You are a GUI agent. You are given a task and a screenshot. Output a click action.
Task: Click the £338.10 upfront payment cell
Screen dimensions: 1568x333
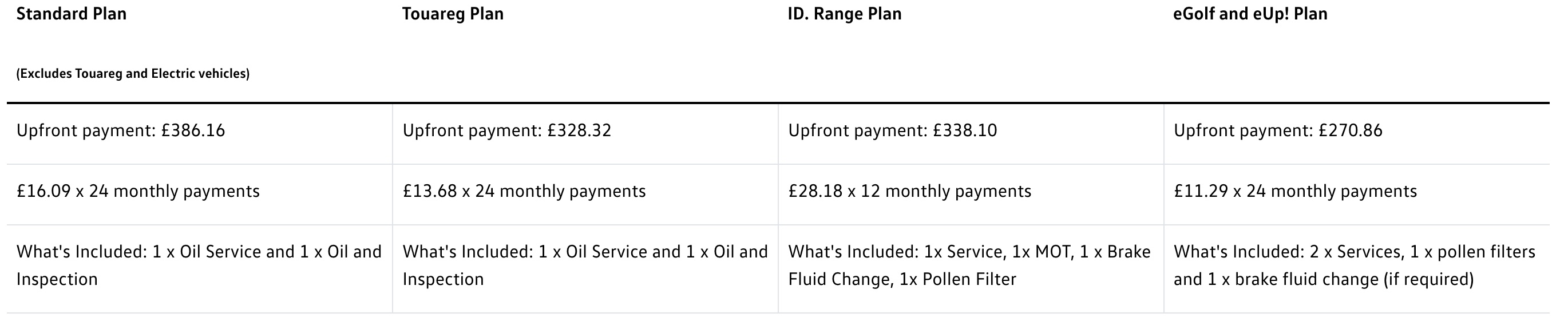point(971,134)
